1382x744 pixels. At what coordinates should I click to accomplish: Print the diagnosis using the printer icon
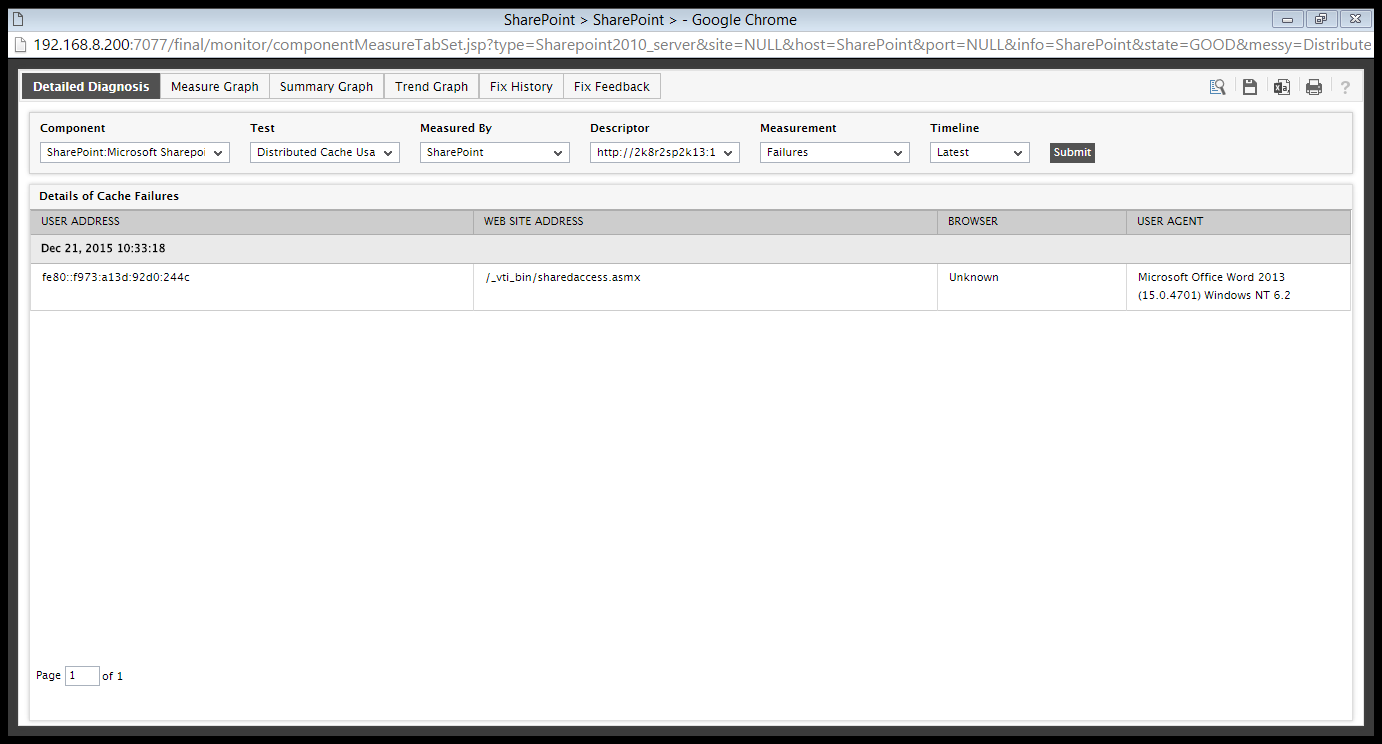(x=1314, y=87)
